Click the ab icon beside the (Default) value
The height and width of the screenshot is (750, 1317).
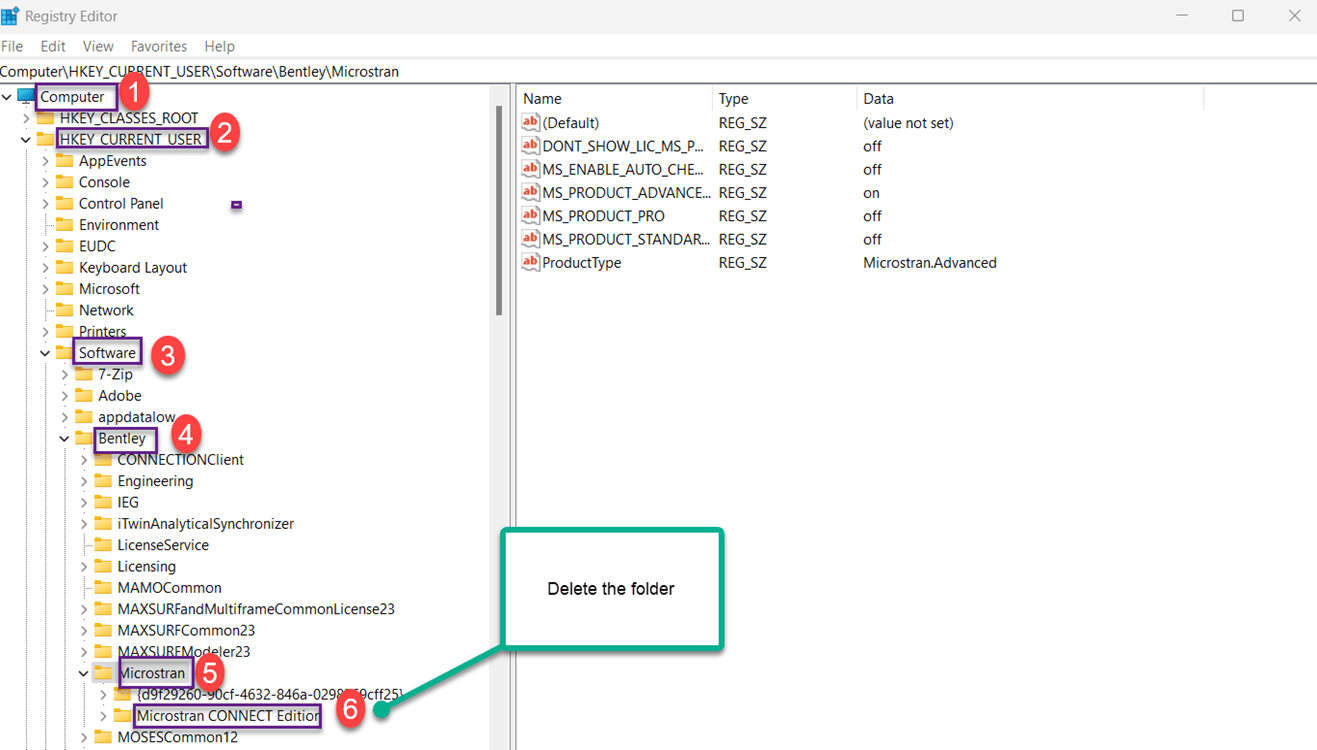529,122
